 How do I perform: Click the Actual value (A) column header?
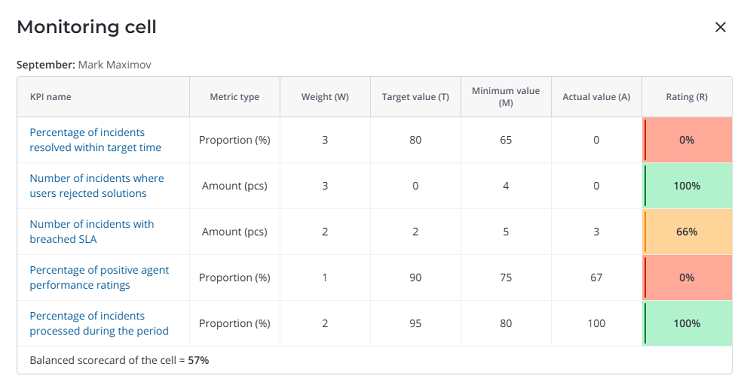click(x=596, y=97)
